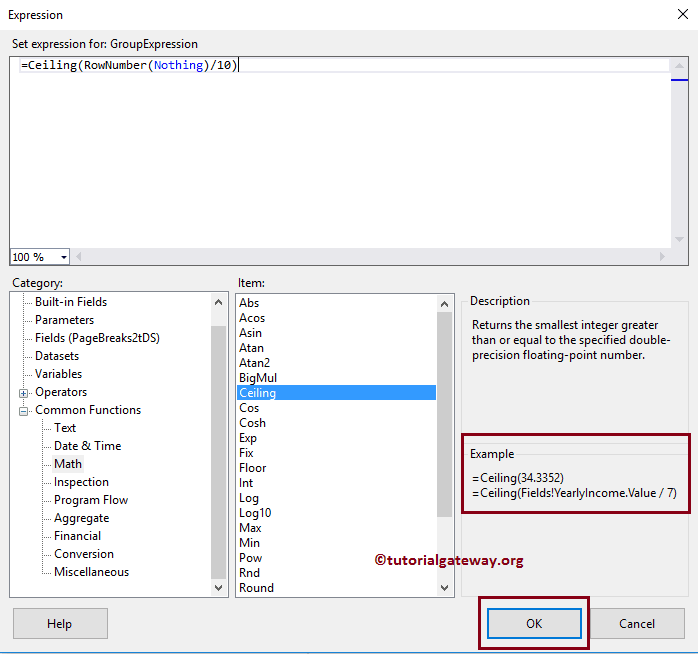Click Item list scroll-down arrow
The height and width of the screenshot is (654, 698).
[444, 588]
